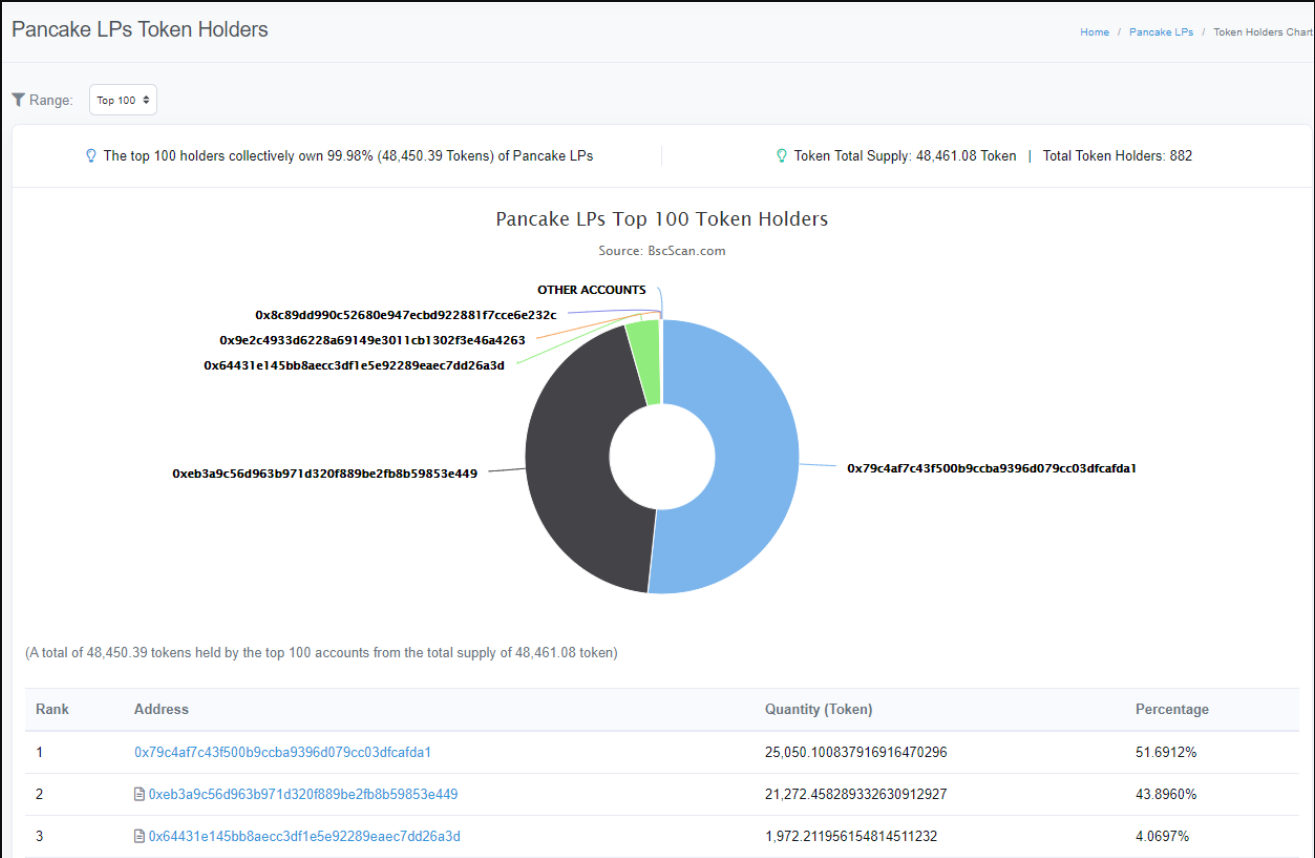Viewport: 1315px width, 858px height.
Task: Open address 0xeb3a9c56d963b971 link in table
Action: coord(303,794)
